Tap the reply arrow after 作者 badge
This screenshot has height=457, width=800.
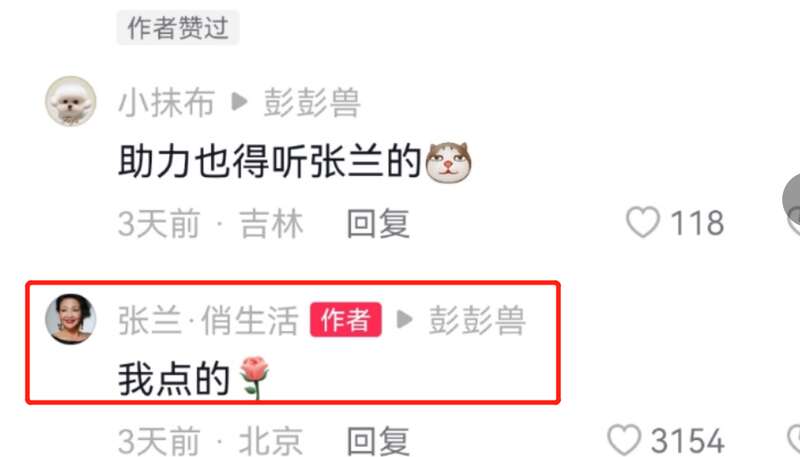[x=405, y=320]
